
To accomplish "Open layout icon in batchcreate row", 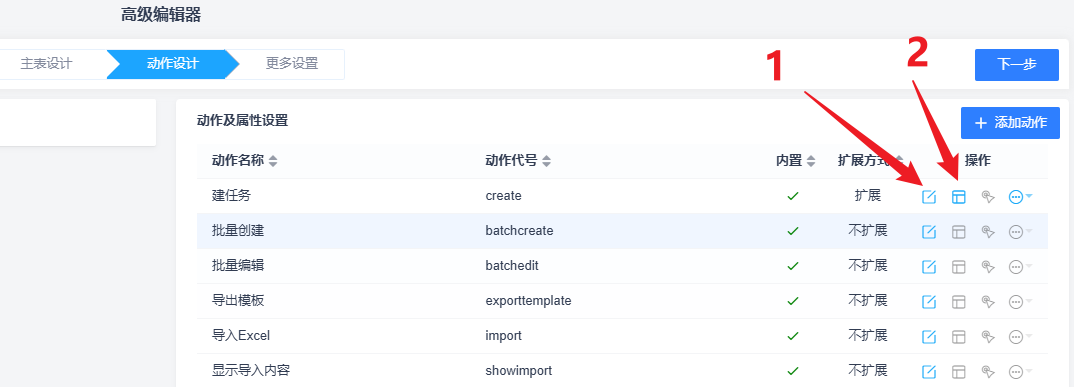I will coord(958,232).
